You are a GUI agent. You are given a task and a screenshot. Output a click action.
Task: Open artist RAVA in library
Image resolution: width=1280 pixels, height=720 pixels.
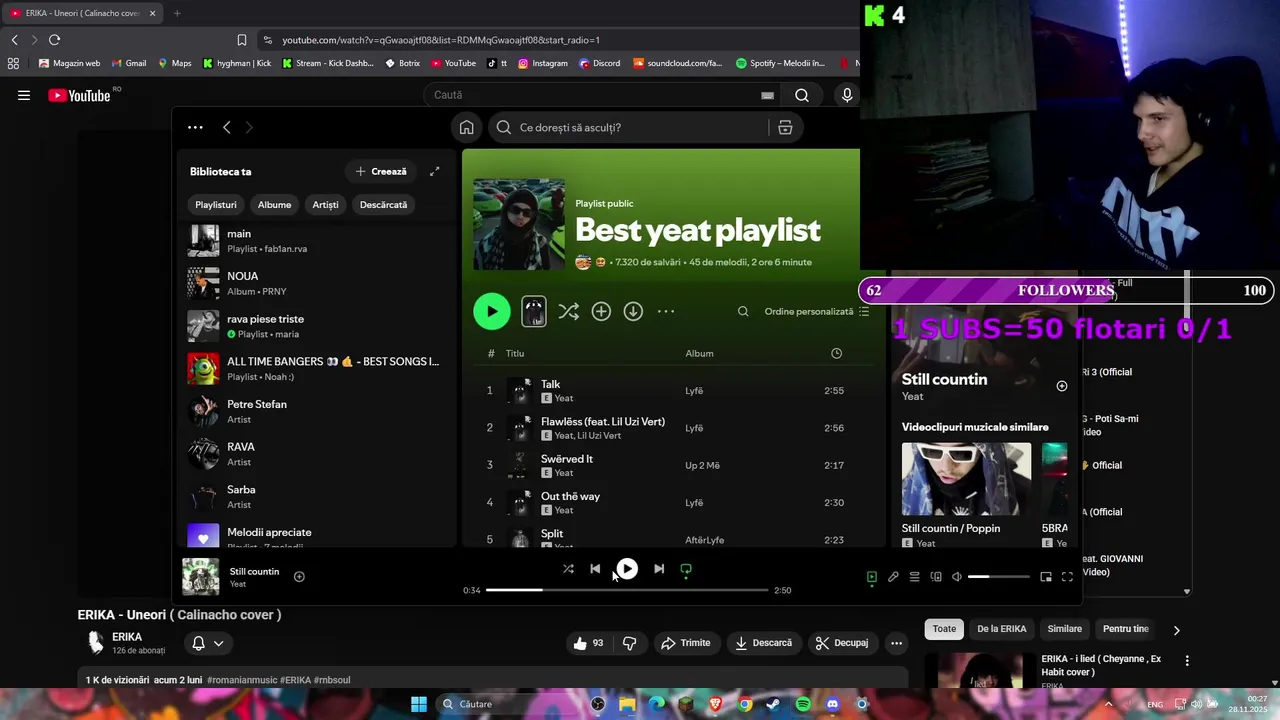pos(315,454)
